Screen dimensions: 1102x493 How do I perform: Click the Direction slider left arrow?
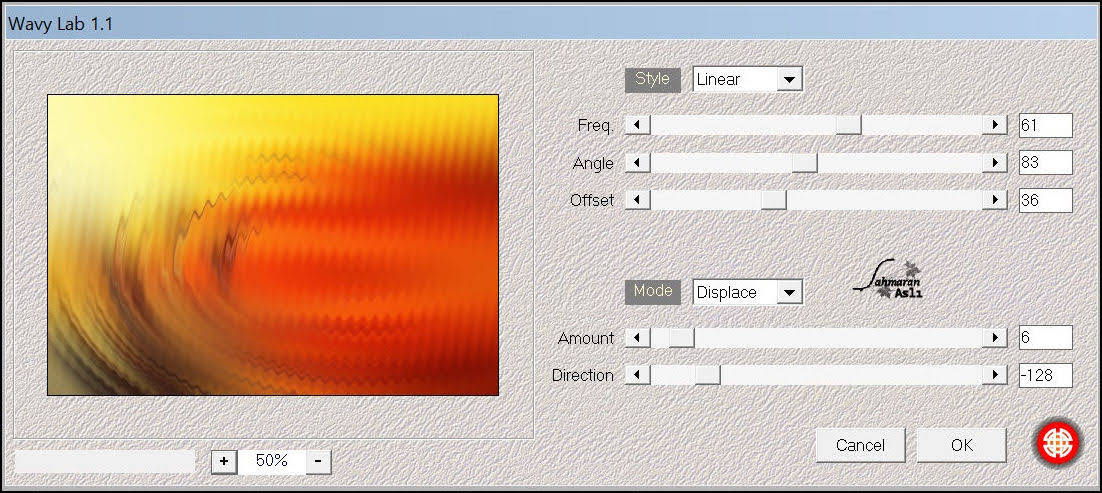[637, 375]
